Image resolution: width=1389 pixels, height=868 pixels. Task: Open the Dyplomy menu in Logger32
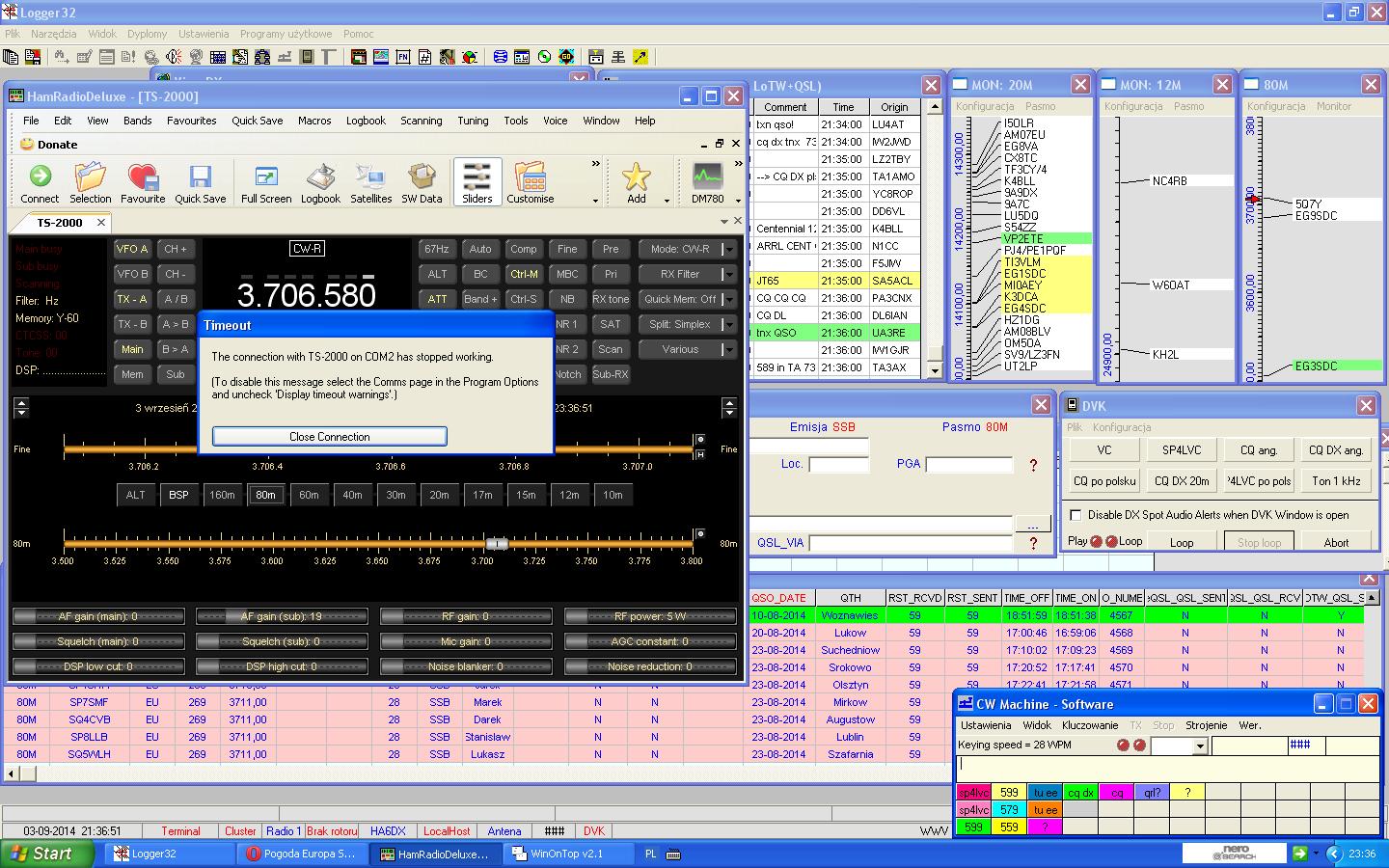click(147, 34)
